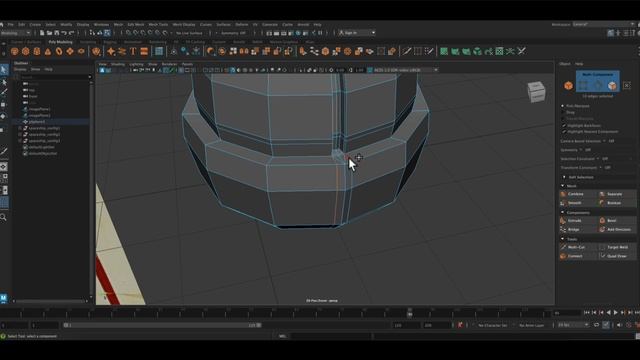Image resolution: width=640 pixels, height=360 pixels.
Task: Click the Outliner vertical scrollbar
Action: [91, 188]
